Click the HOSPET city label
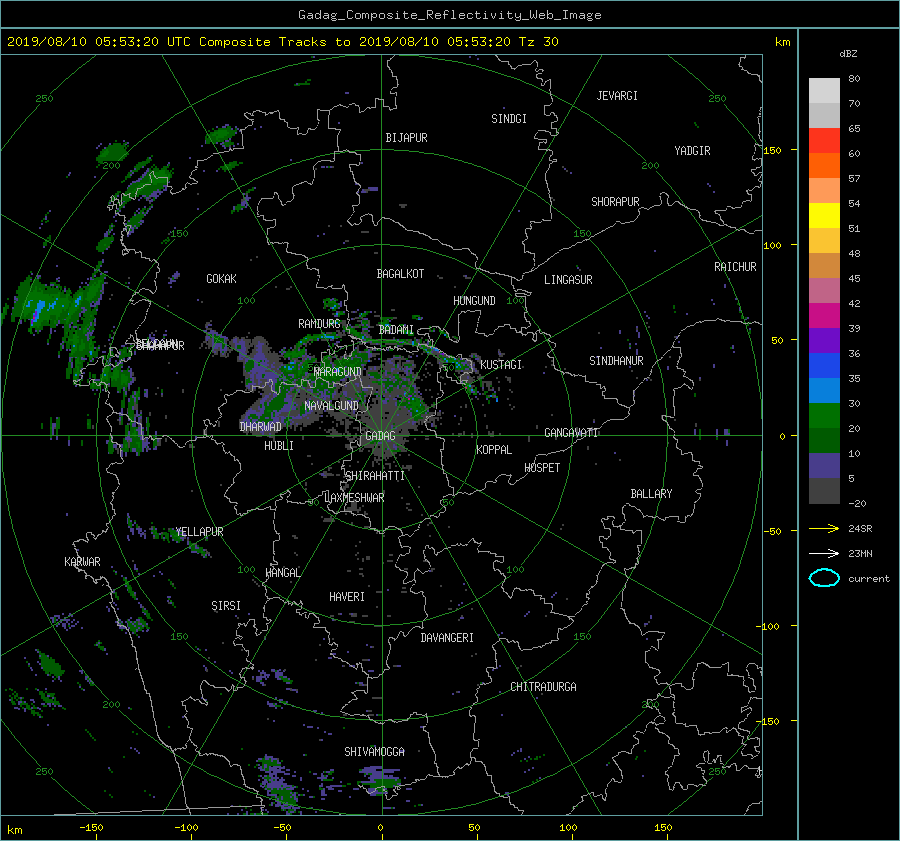Viewport: 900px width, 841px height. [542, 468]
